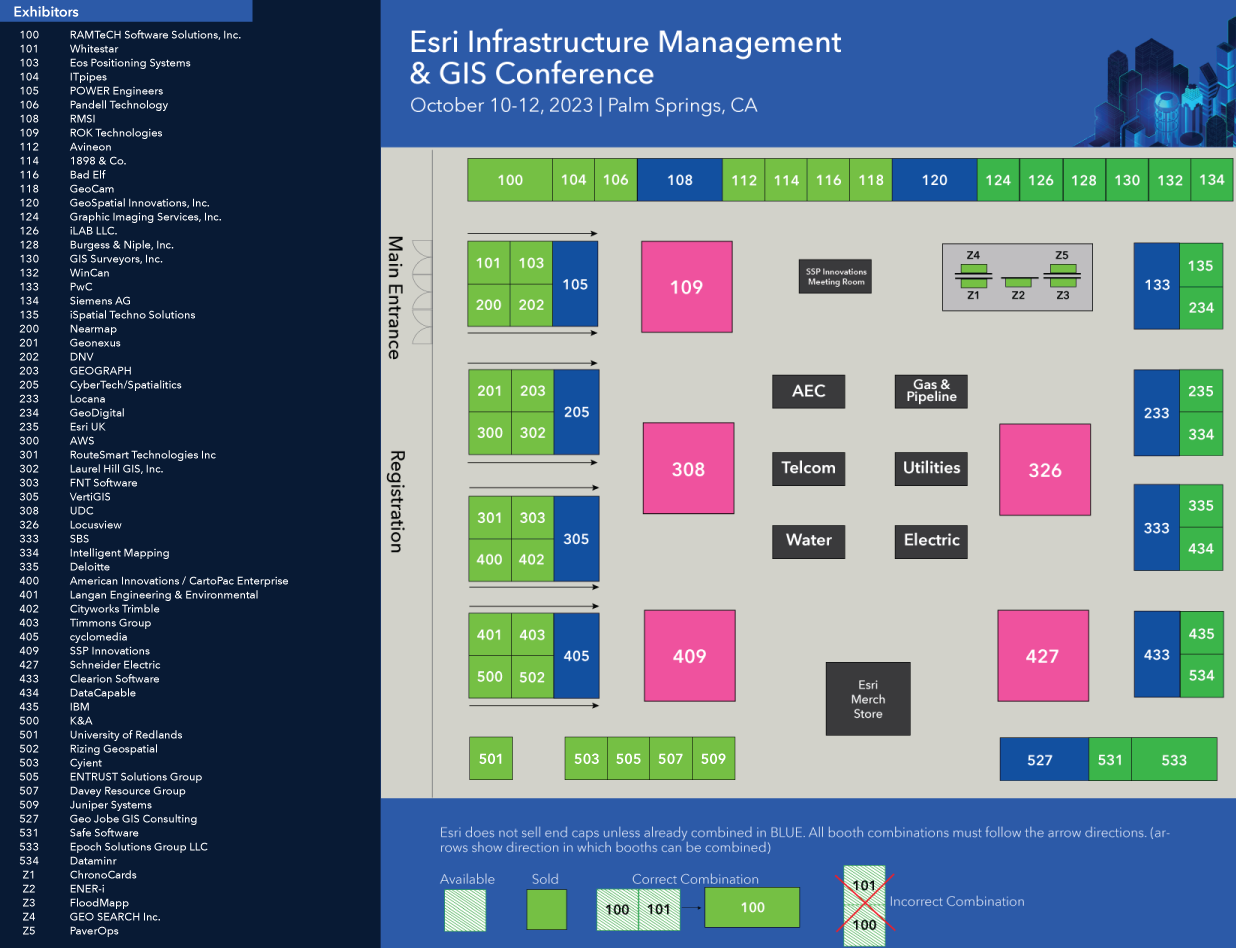Click green booth 134 in top row
The image size is (1236, 948).
[1212, 180]
